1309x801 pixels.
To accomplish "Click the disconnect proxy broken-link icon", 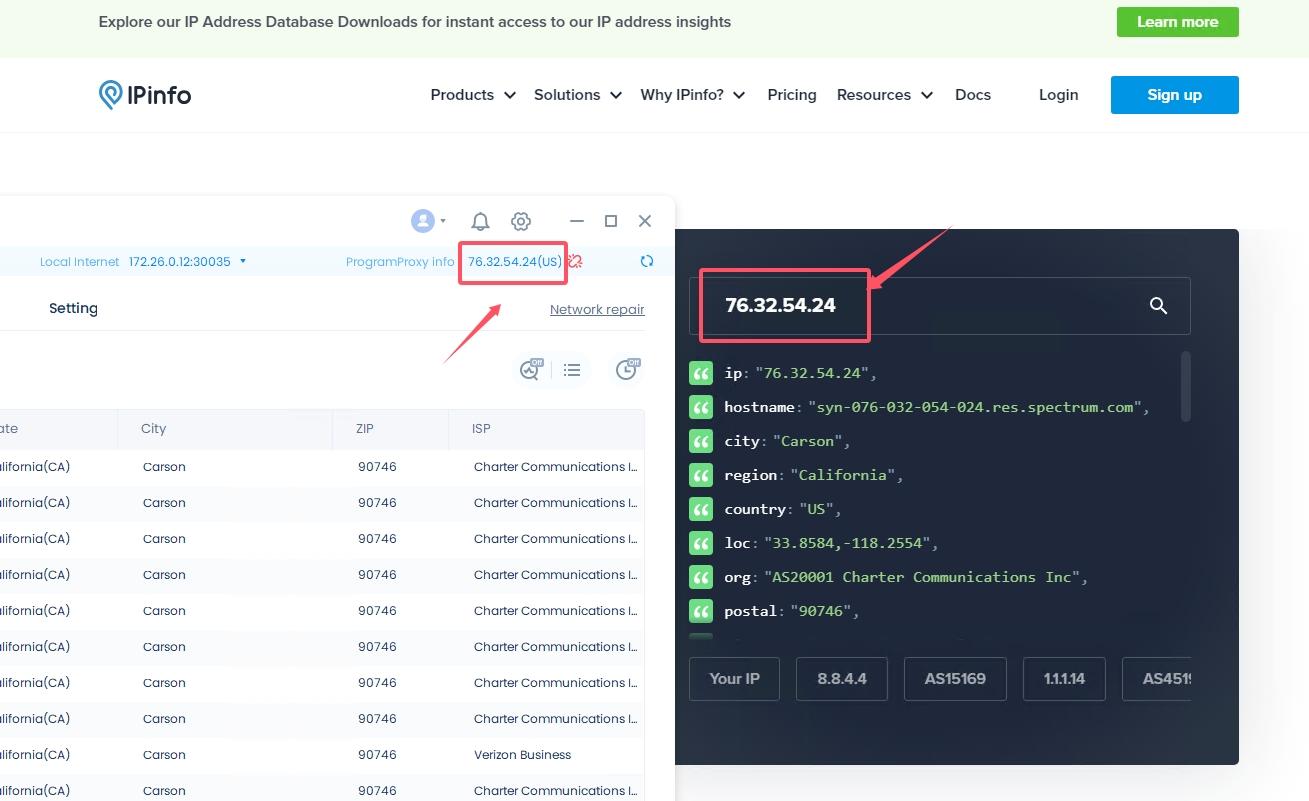I will pos(575,261).
